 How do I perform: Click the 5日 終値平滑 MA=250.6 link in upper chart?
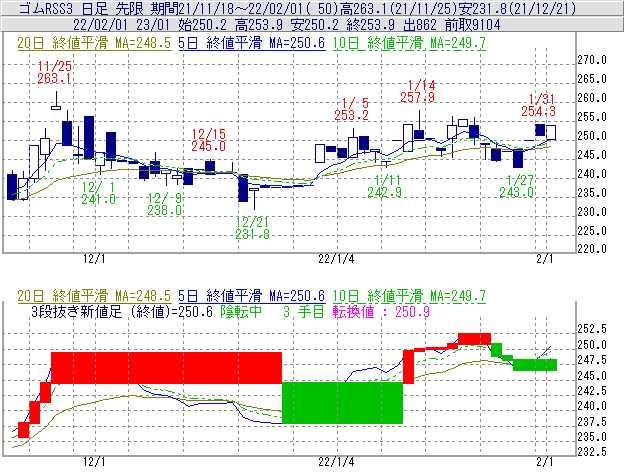[x=252, y=43]
